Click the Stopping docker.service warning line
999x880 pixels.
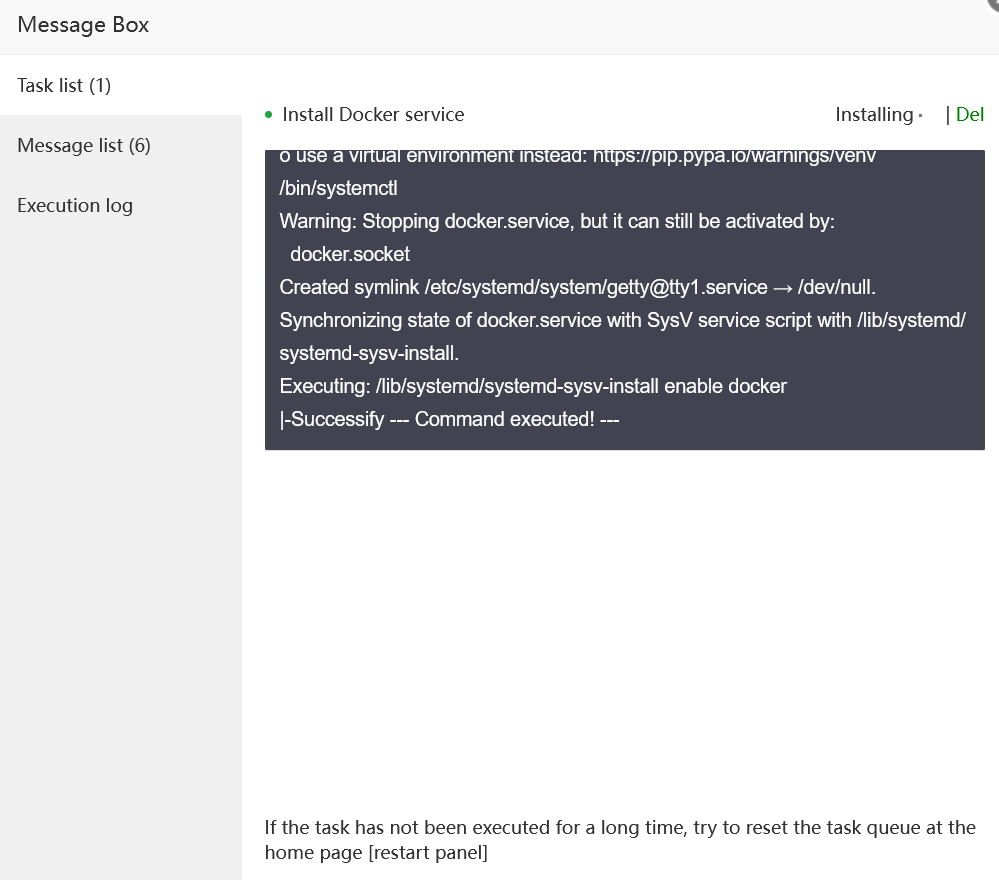[x=556, y=221]
